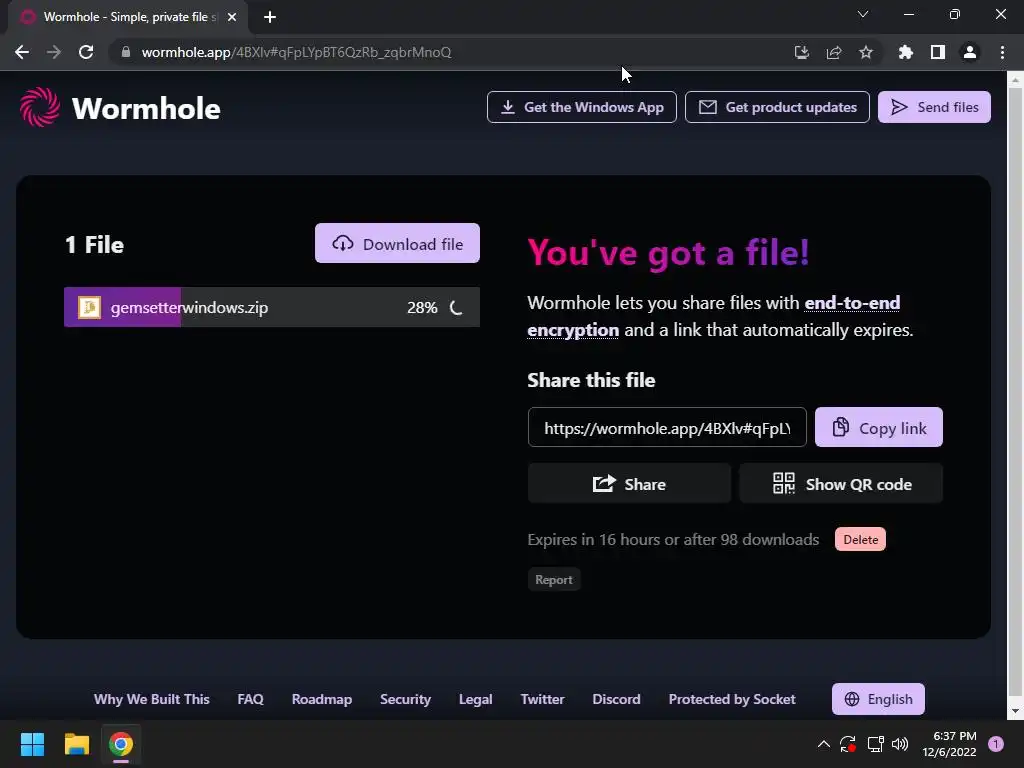The height and width of the screenshot is (768, 1024).
Task: Open the FAQ link
Action: [x=250, y=699]
